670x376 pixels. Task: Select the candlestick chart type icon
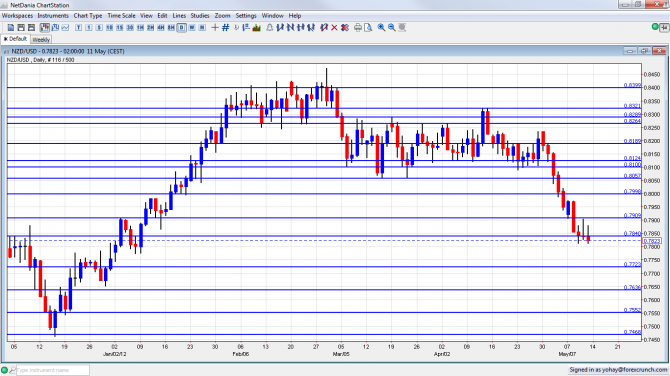(44, 27)
